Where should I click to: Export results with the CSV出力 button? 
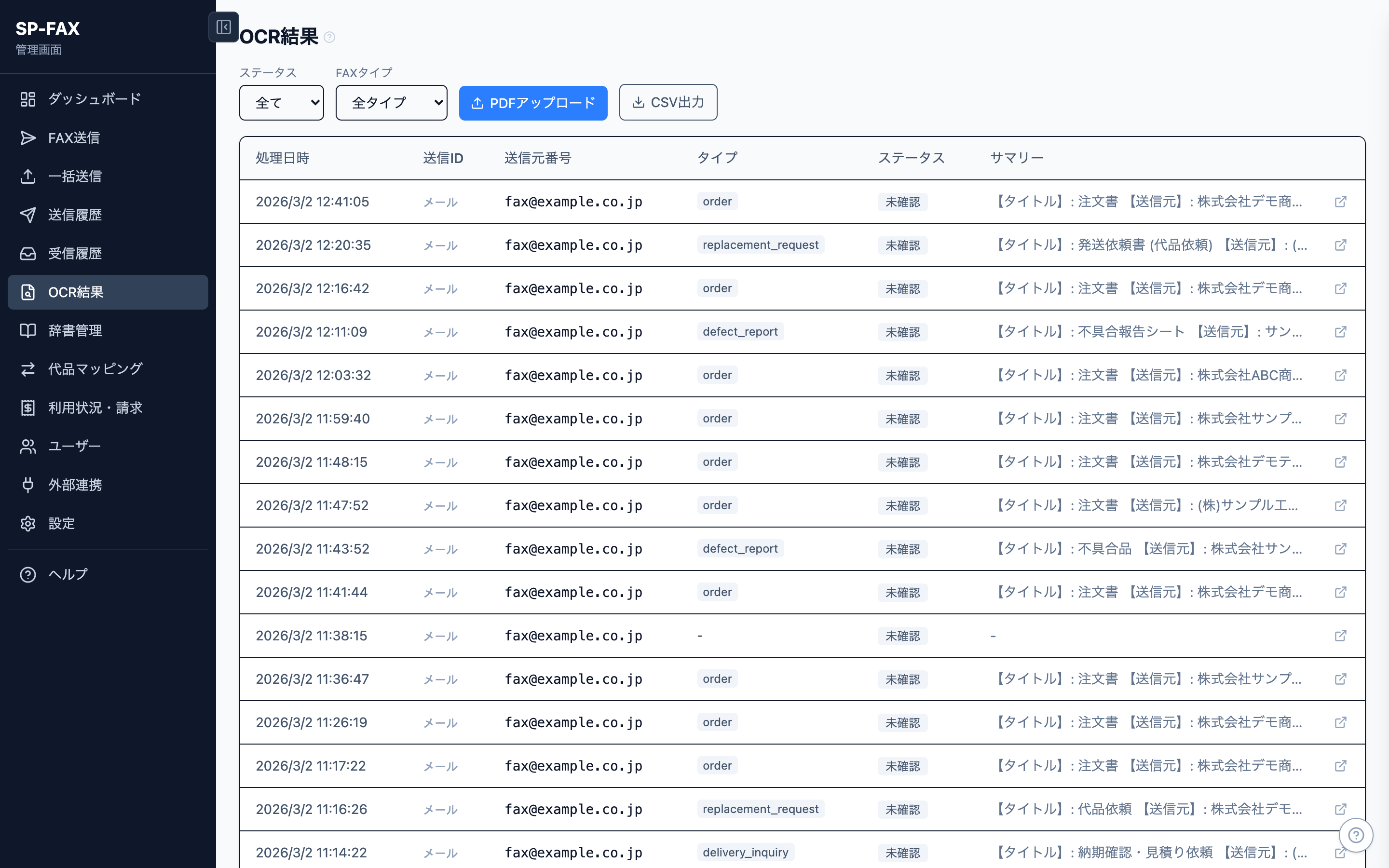point(668,102)
